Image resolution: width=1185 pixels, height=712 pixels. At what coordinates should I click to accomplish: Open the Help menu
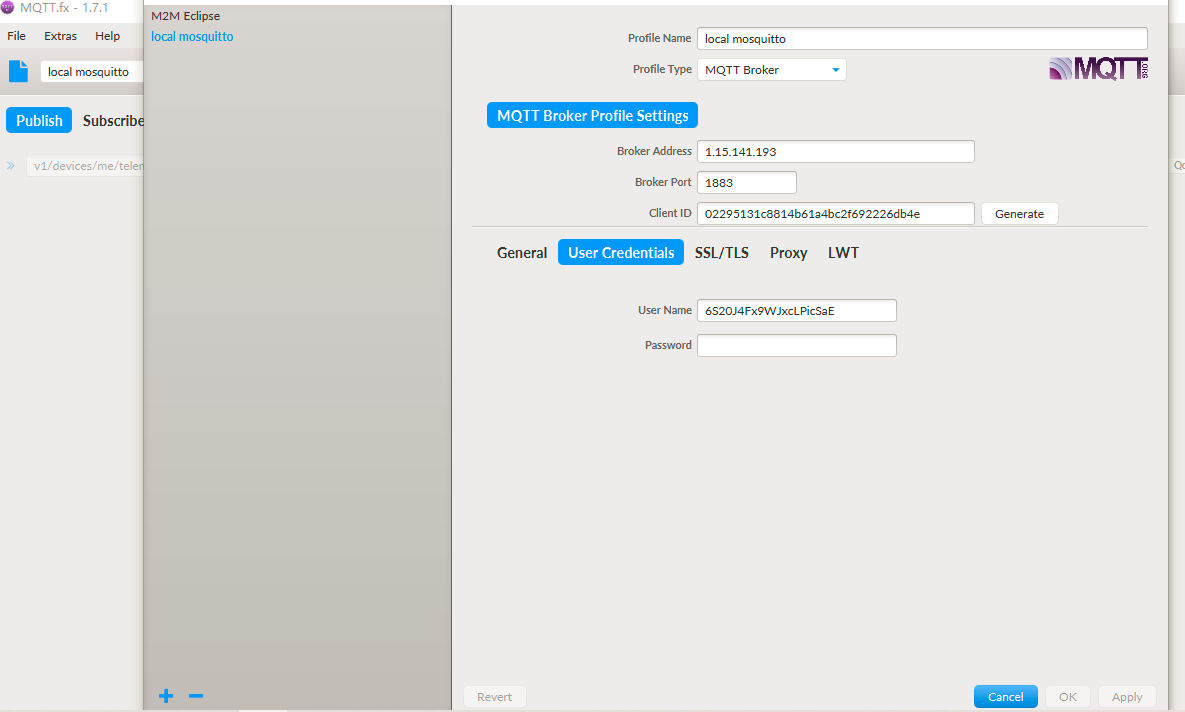(107, 36)
